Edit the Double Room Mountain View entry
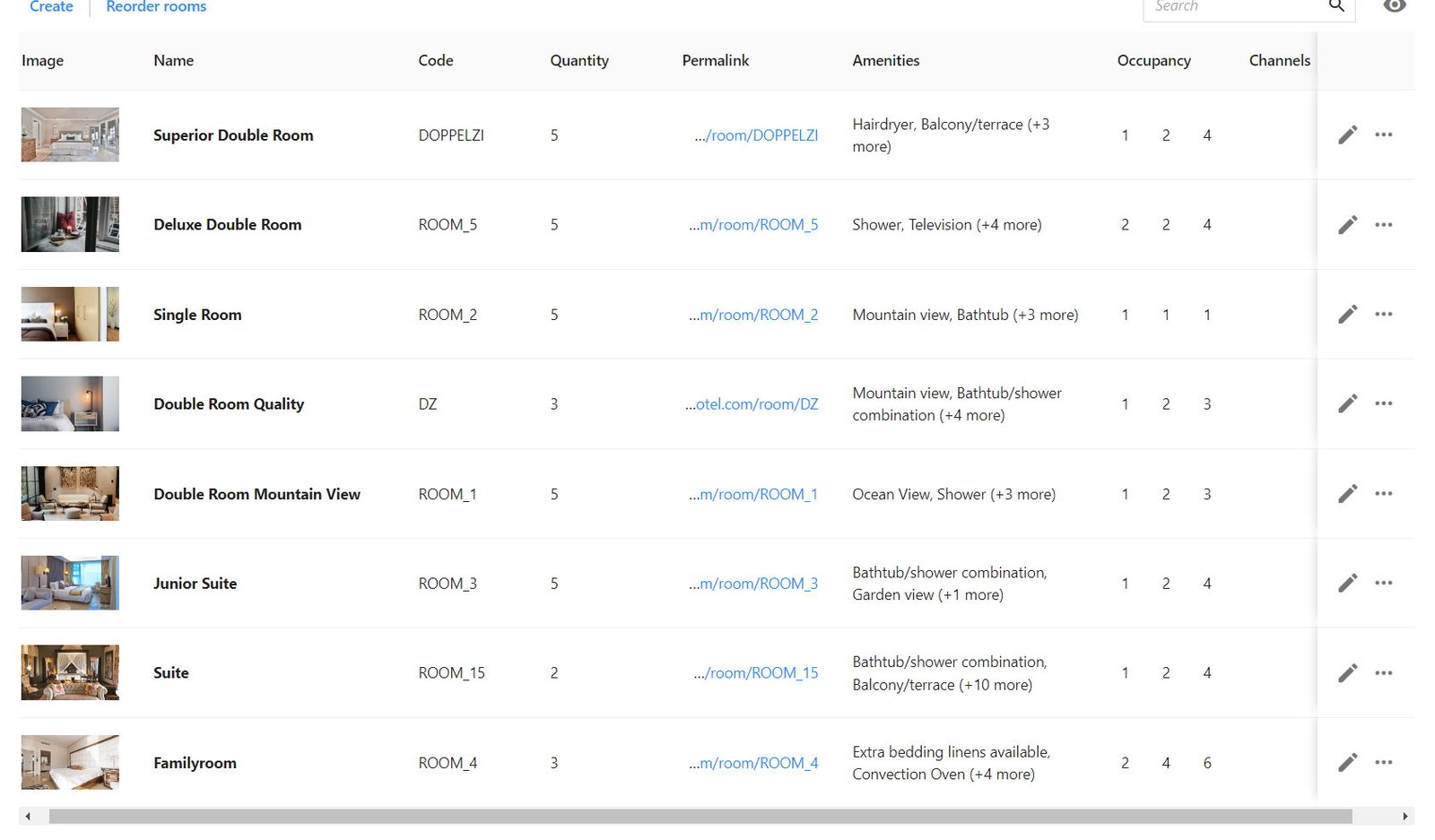Screen dimensions: 1435x840 tap(1347, 493)
